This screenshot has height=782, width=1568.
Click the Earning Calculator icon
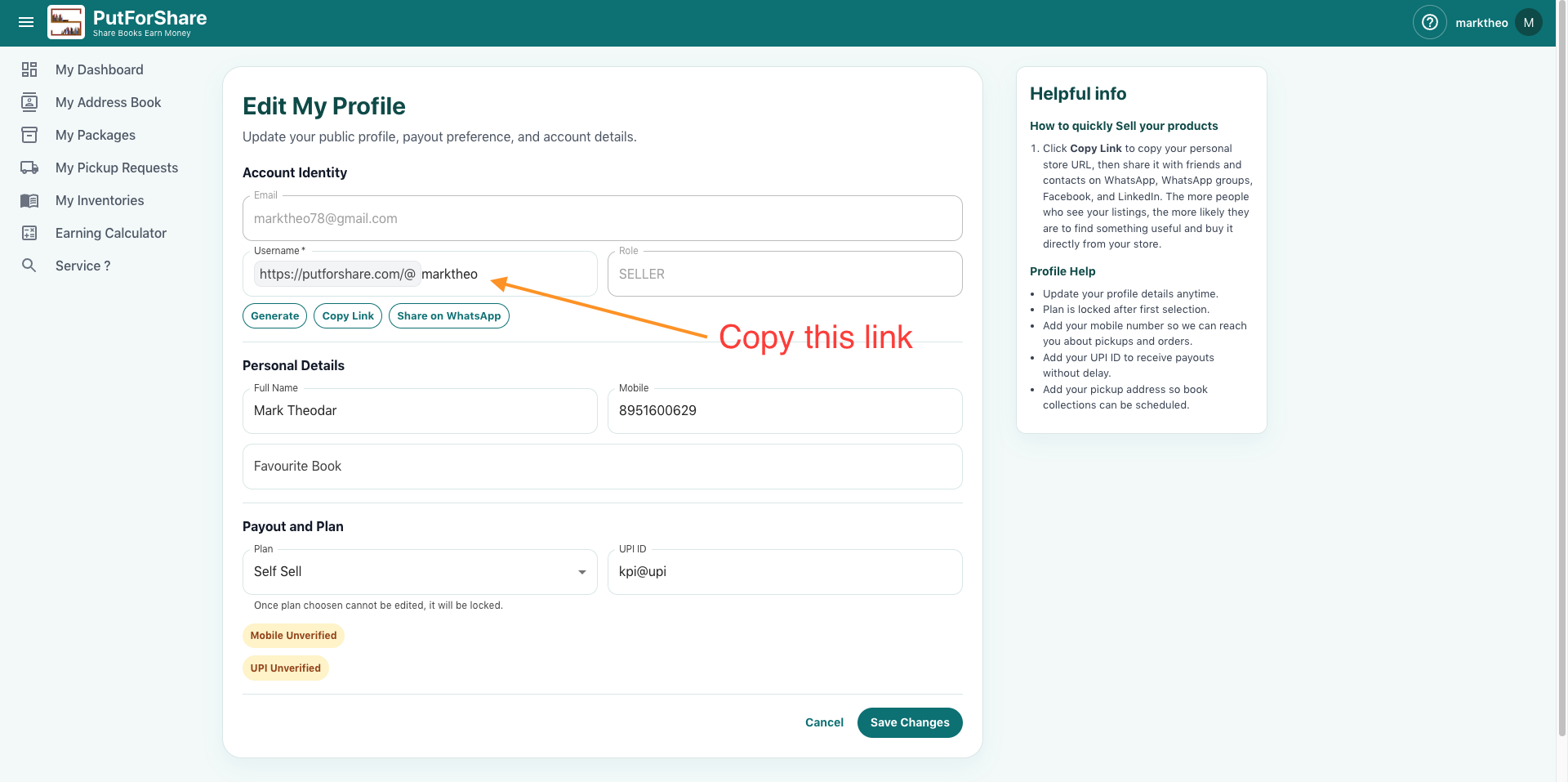29,233
